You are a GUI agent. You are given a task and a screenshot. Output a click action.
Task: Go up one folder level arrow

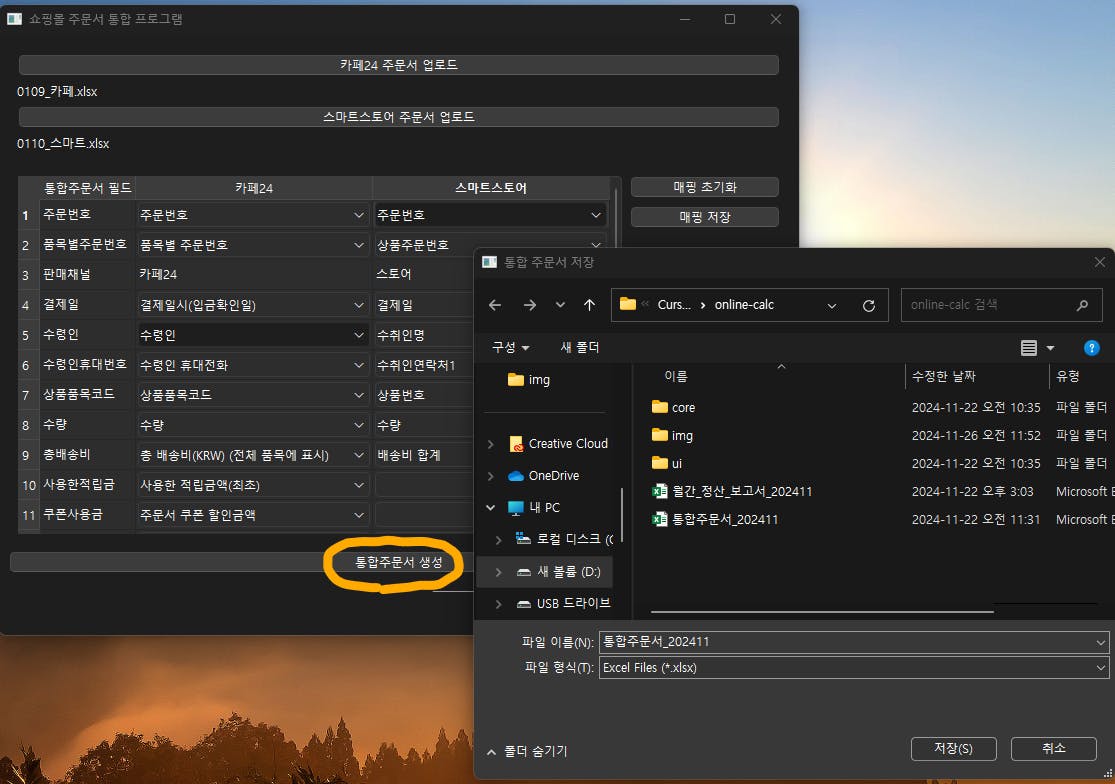(589, 305)
